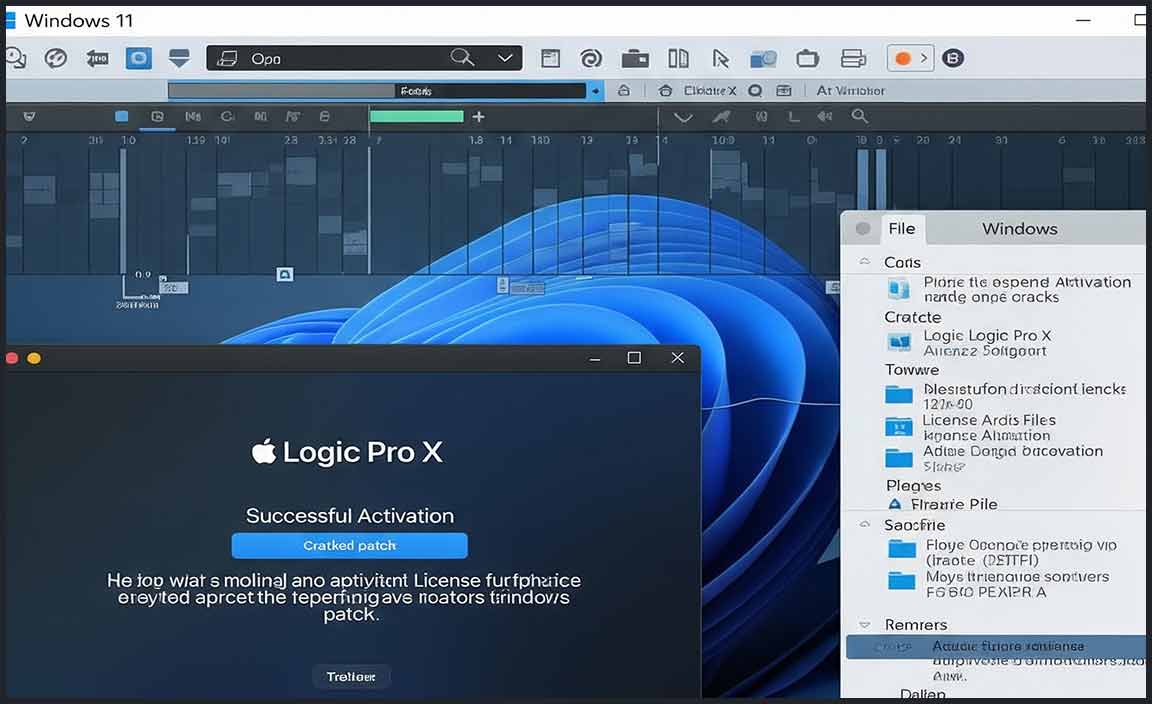Switch to the File tab in side panel
This screenshot has width=1152, height=704.
pos(901,229)
